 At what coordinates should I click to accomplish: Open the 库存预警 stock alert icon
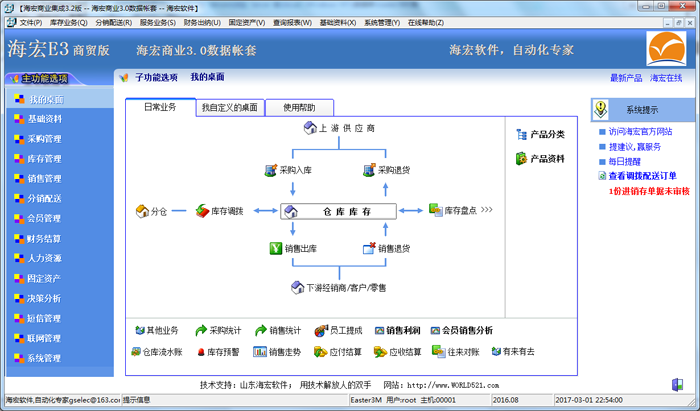201,353
